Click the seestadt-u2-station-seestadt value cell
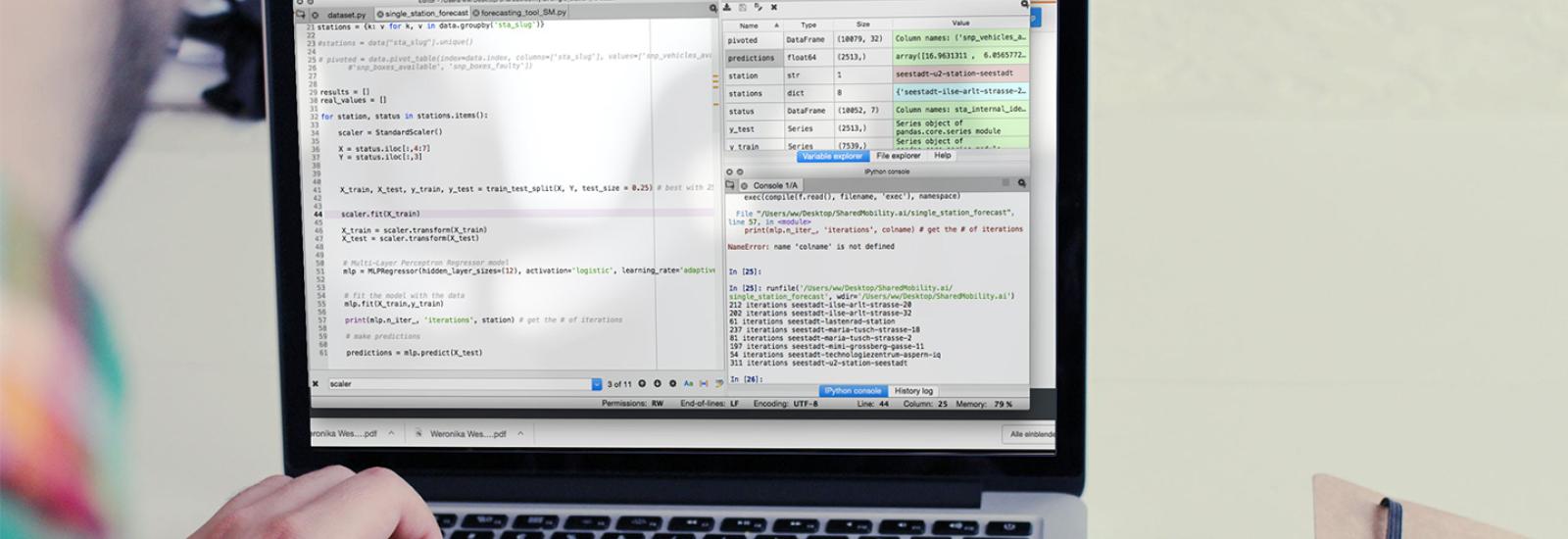 pos(960,73)
